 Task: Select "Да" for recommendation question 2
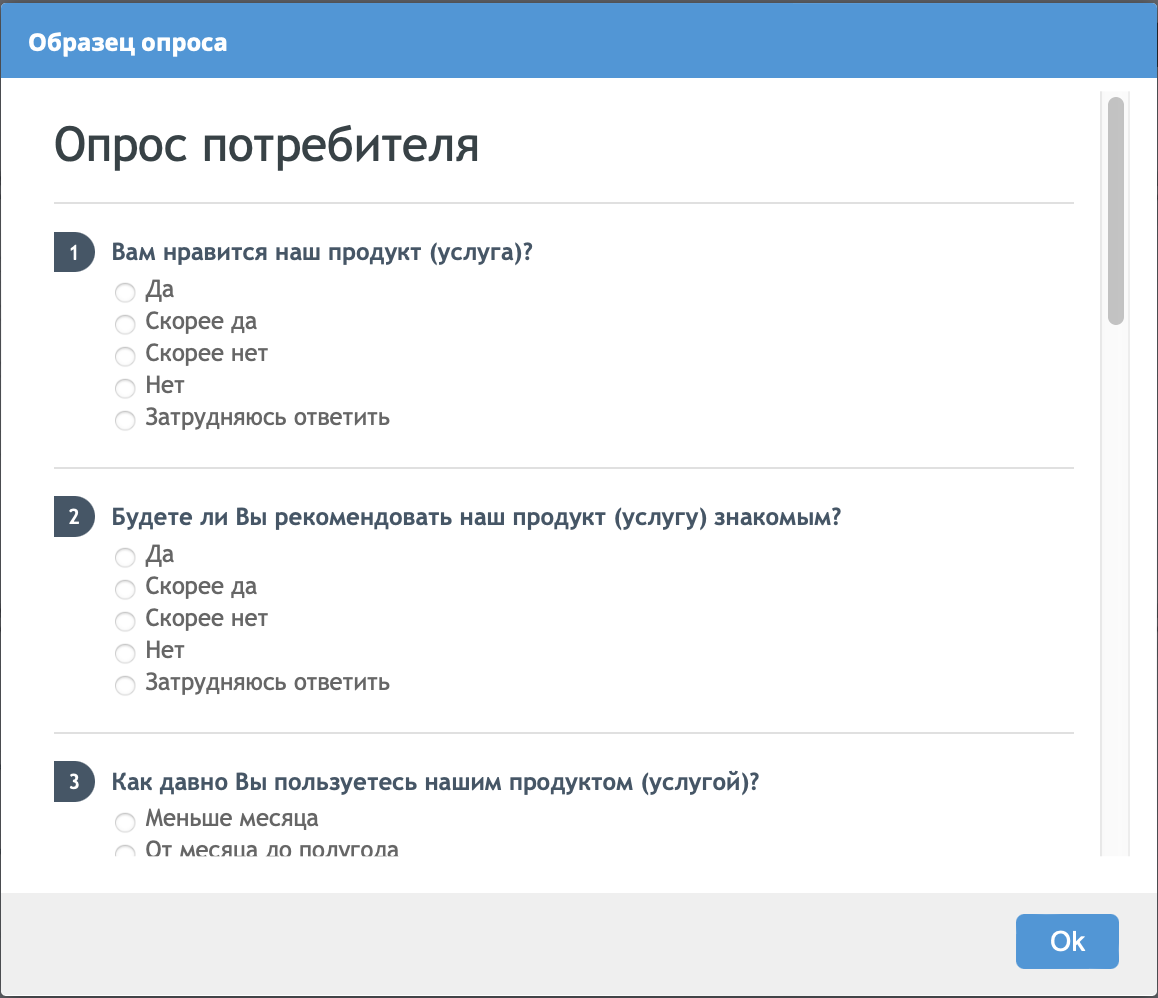click(x=125, y=557)
